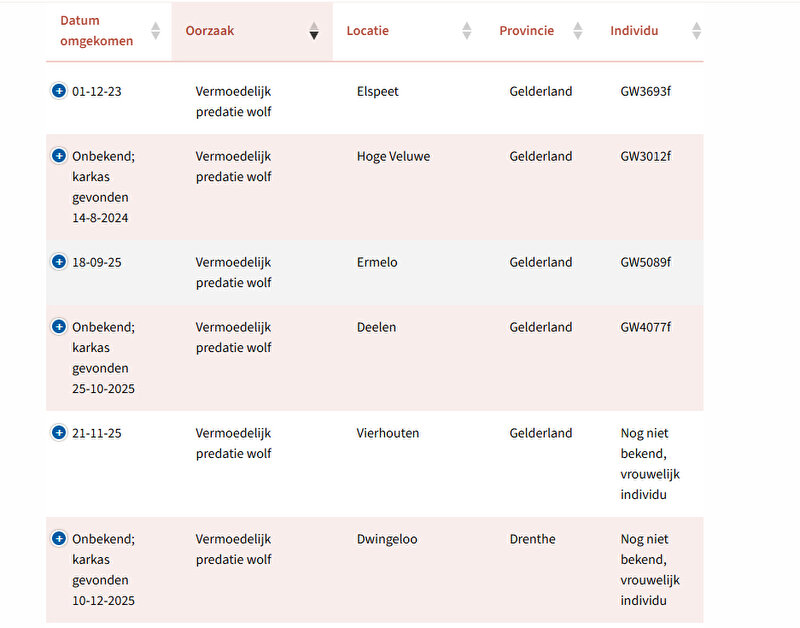Click the Dwingeloo location cell
The height and width of the screenshot is (628, 800).
click(387, 539)
